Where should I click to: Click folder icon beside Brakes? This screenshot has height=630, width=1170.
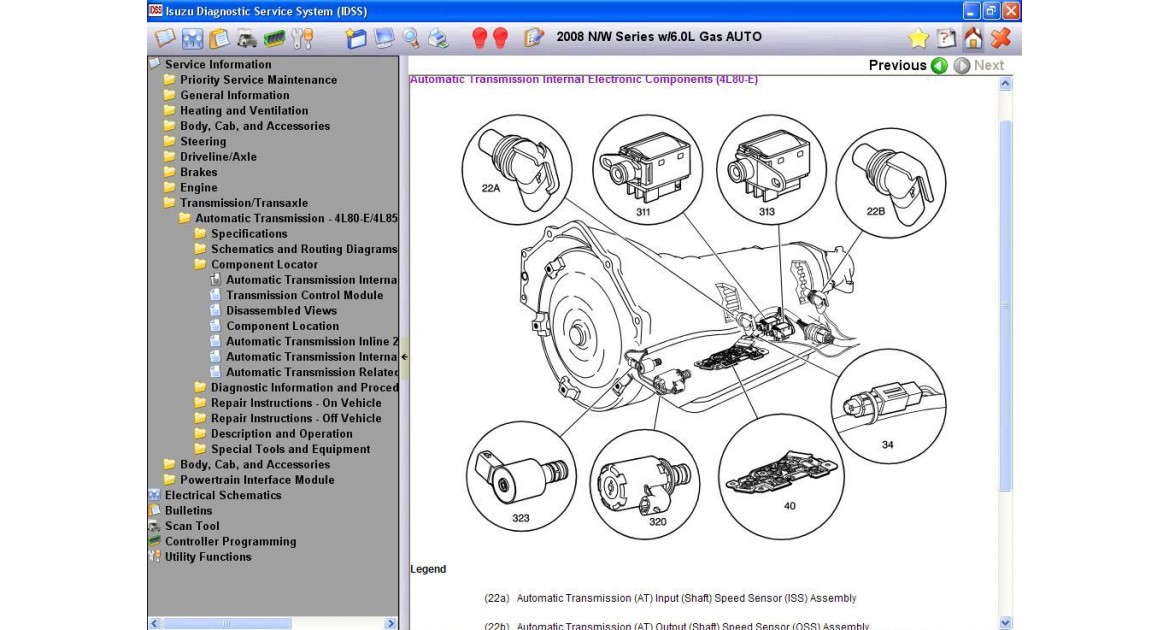(169, 172)
